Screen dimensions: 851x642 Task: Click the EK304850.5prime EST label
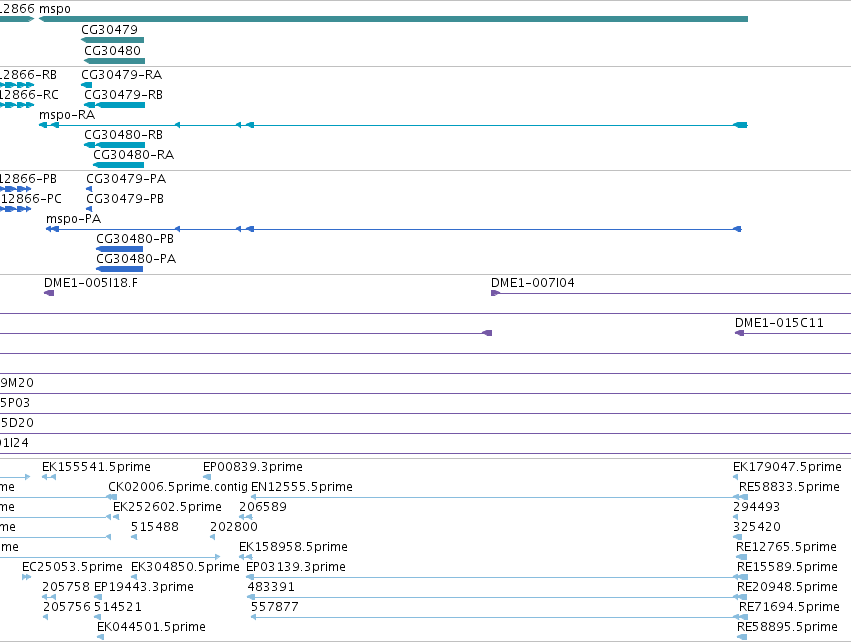tap(185, 567)
